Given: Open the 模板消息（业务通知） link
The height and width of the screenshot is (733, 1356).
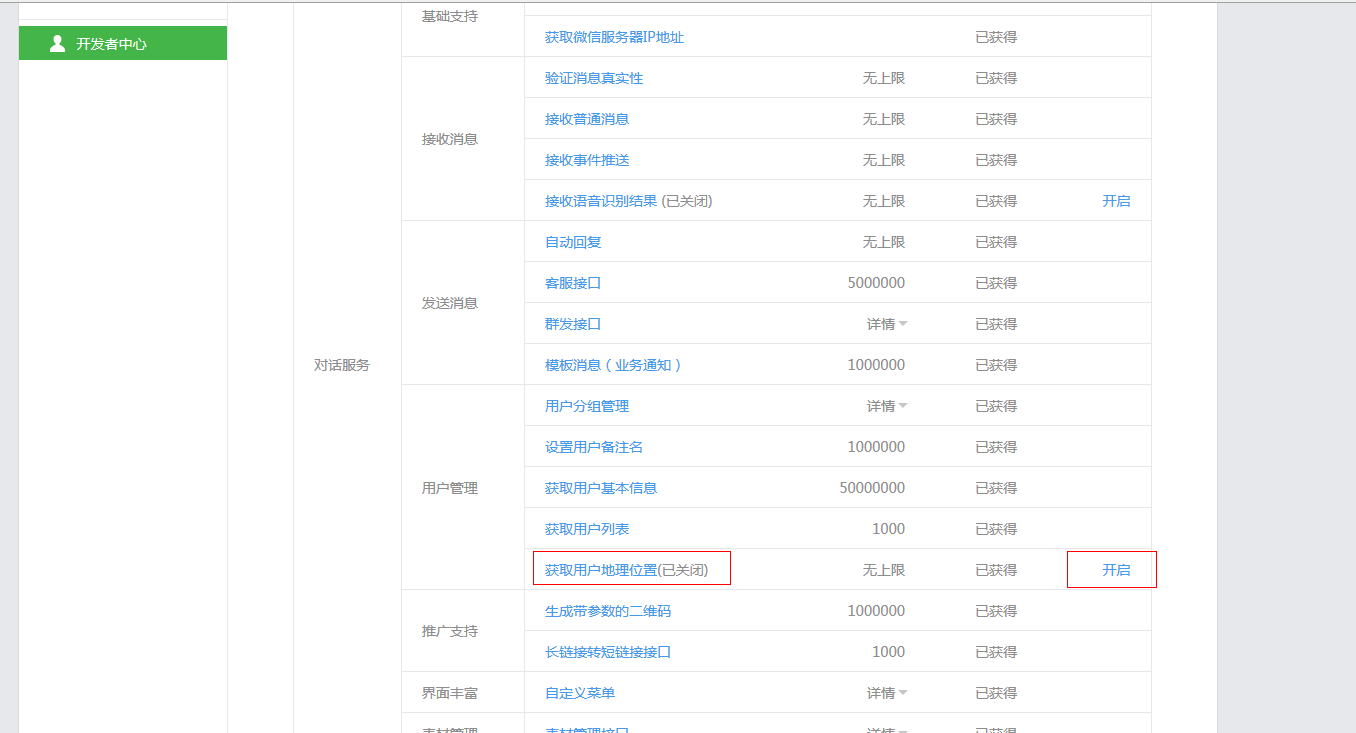Looking at the screenshot, I should (x=614, y=364).
